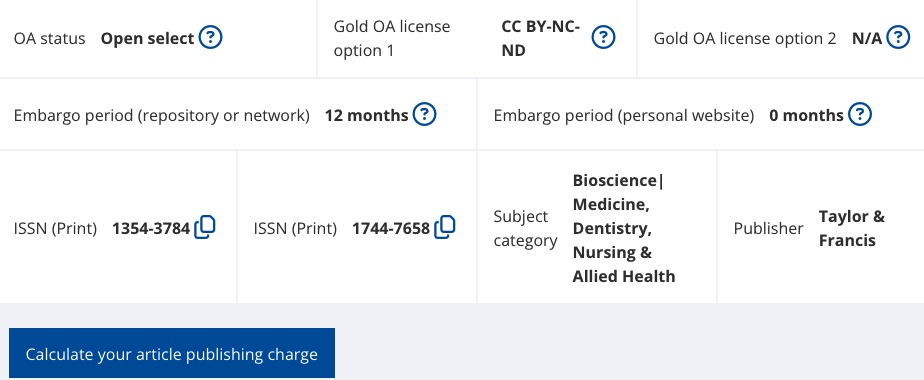Screen dimensions: 924x380
Task: Select the Open select status text
Action: 147,39
